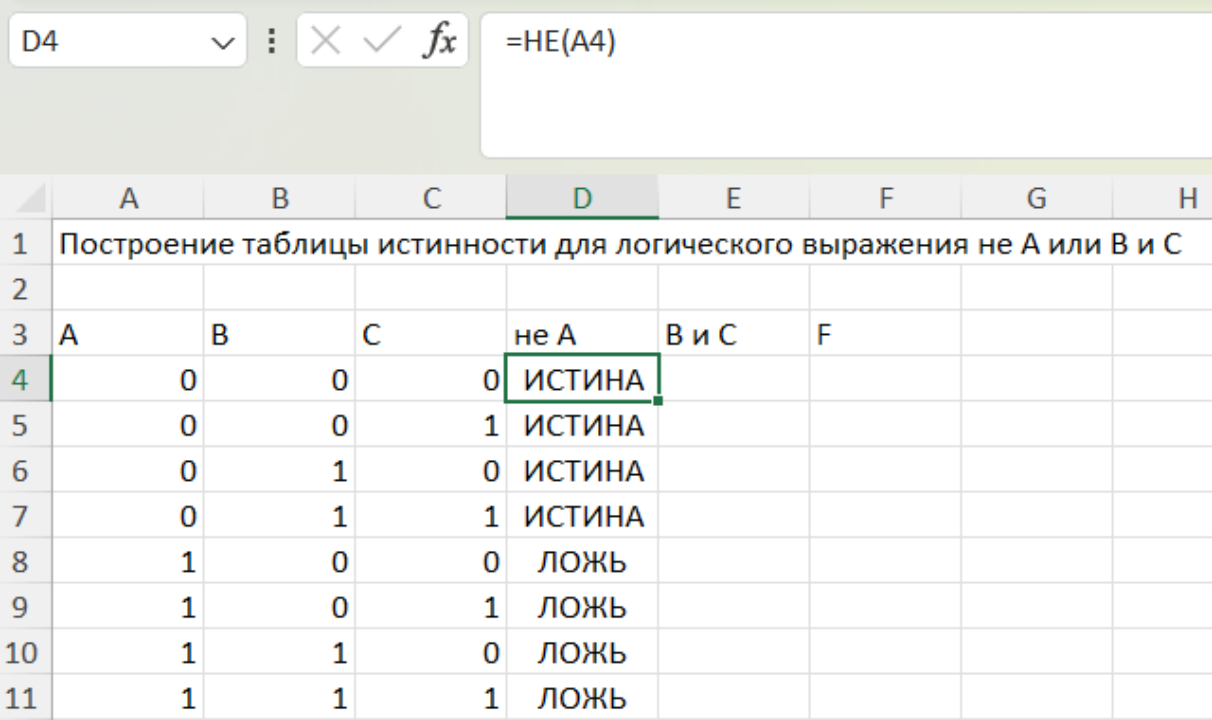This screenshot has width=1212, height=720.
Task: Click cell C3 labeled 'C'
Action: (430, 334)
